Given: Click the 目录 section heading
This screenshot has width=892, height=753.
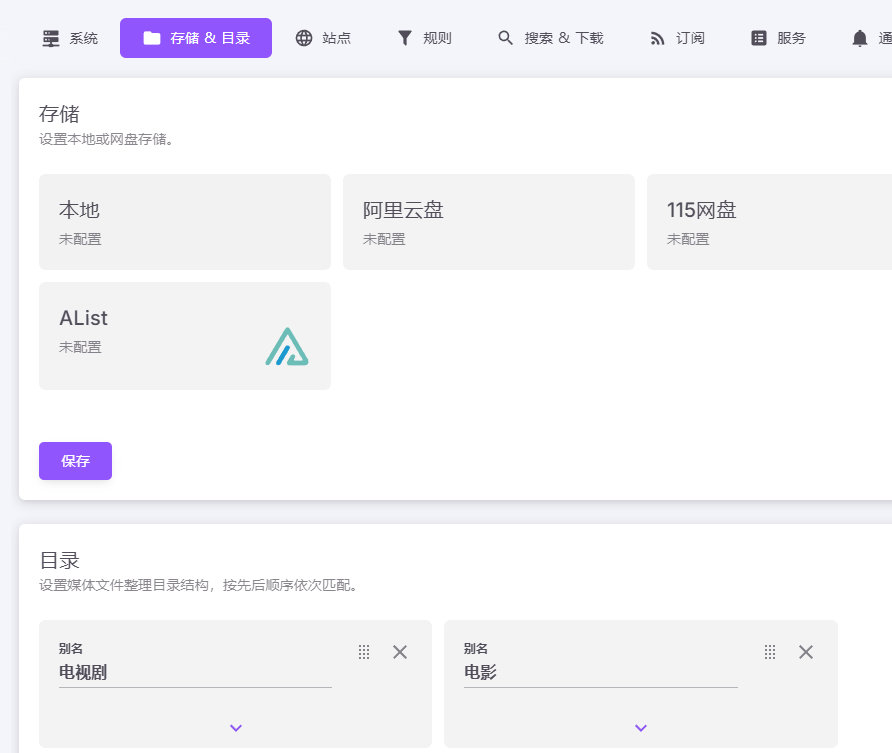Looking at the screenshot, I should click(x=59, y=560).
